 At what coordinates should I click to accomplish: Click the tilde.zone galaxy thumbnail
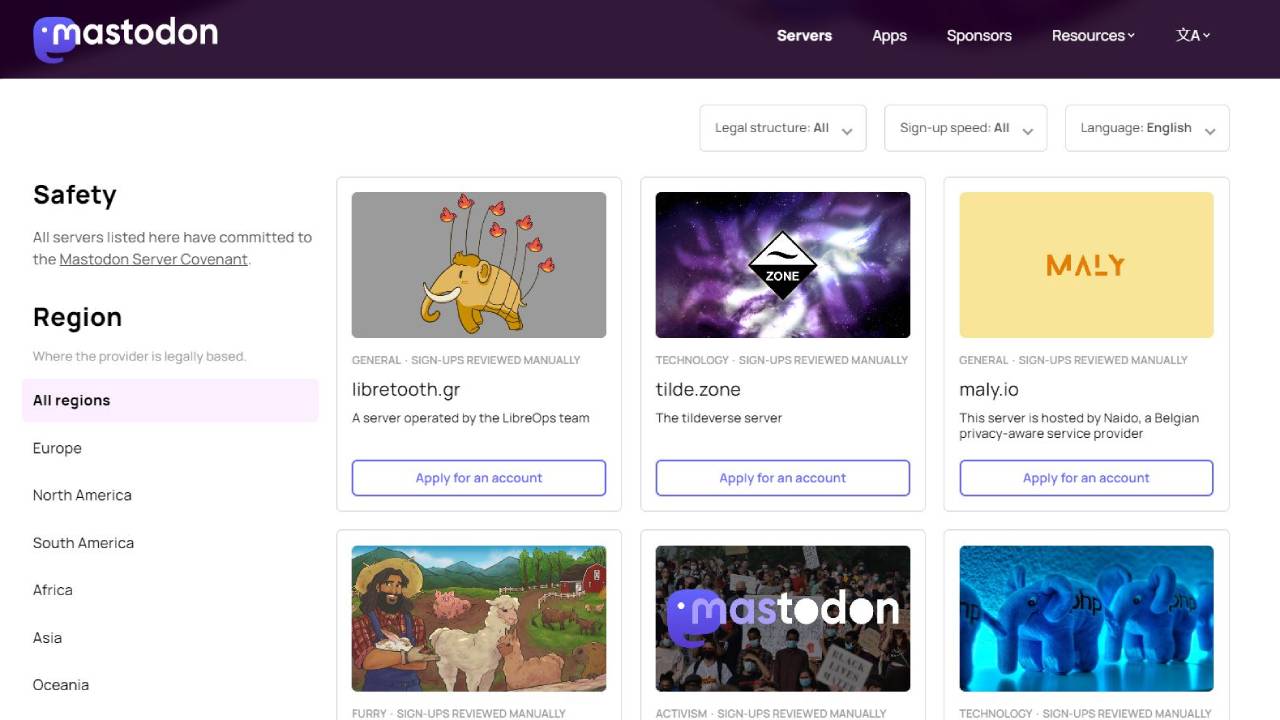pos(783,265)
